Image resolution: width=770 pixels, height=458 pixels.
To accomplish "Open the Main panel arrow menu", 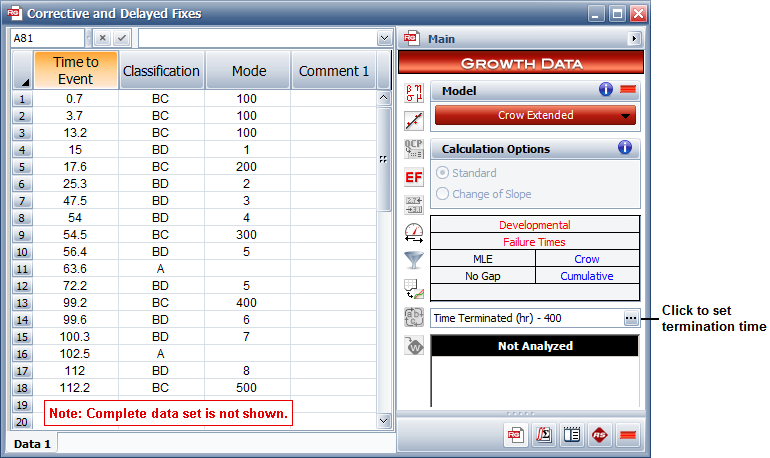I will tap(634, 39).
